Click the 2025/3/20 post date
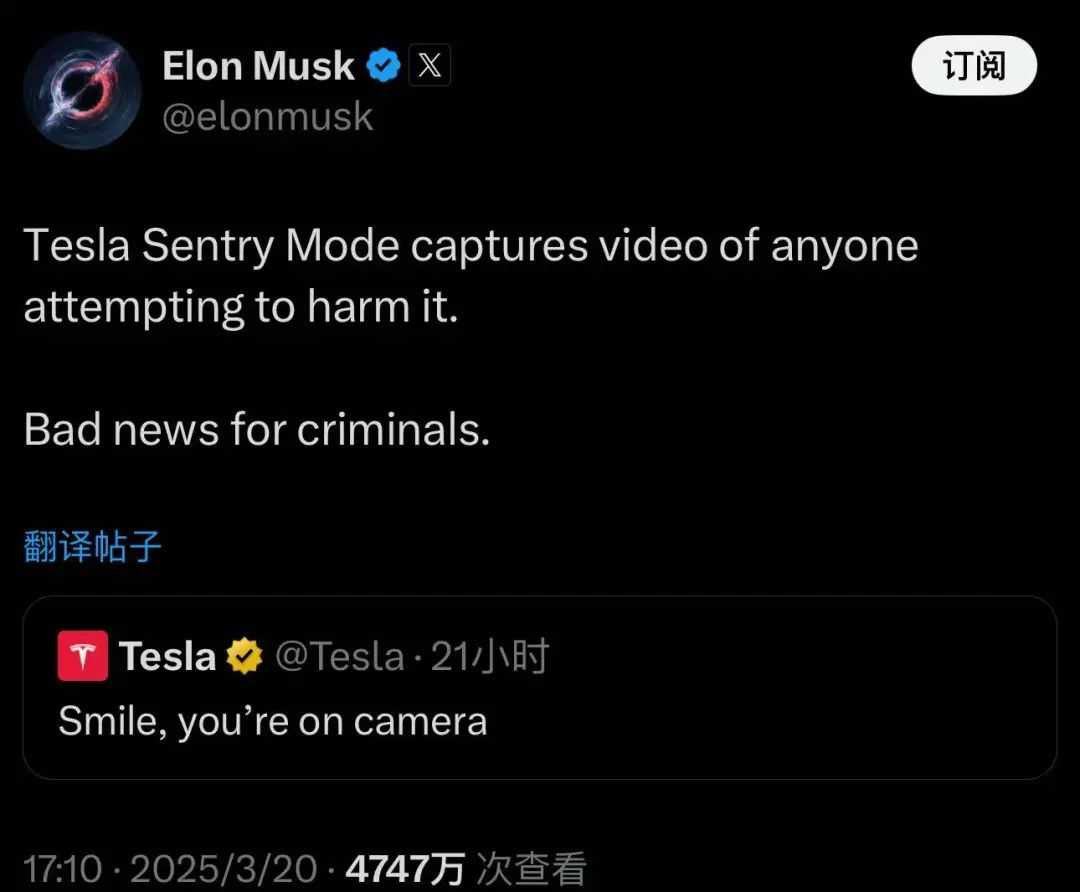The width and height of the screenshot is (1080, 892). coord(222,867)
